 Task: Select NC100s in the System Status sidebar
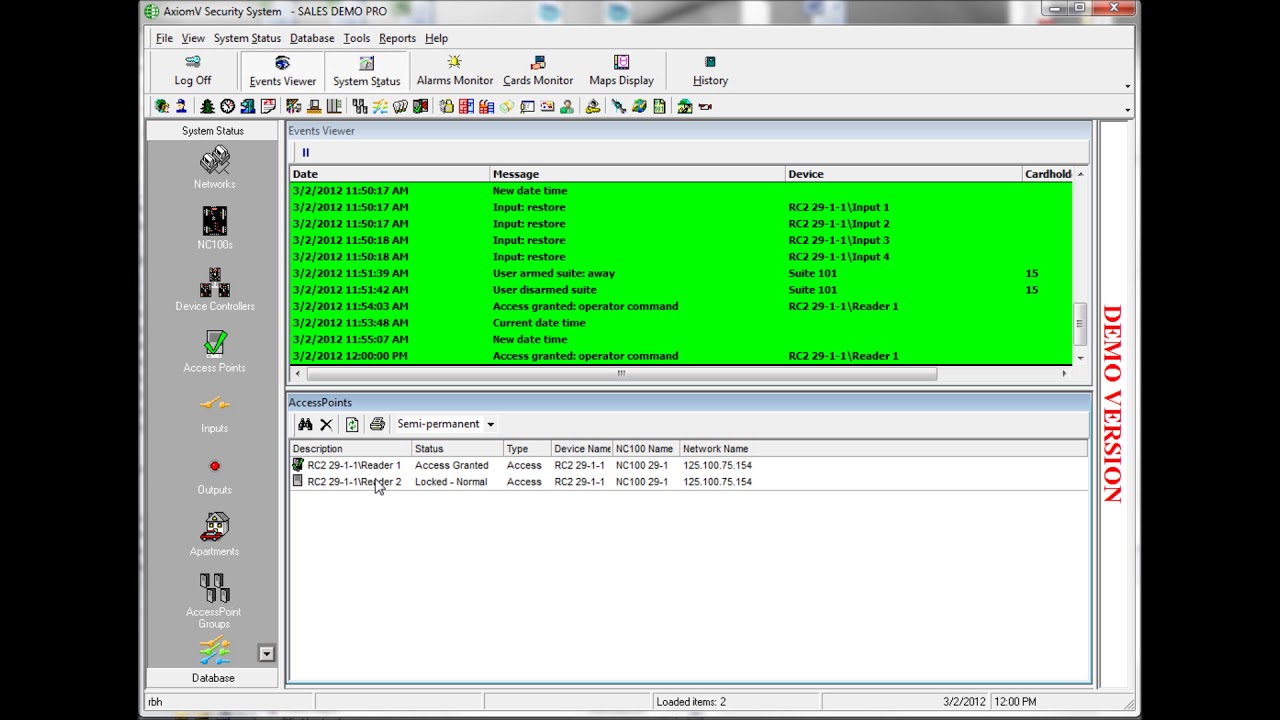point(214,228)
